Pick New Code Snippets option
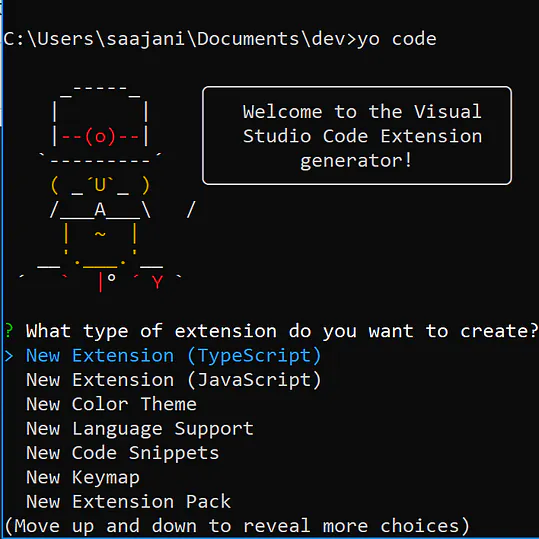This screenshot has height=539, width=539. pos(123,453)
